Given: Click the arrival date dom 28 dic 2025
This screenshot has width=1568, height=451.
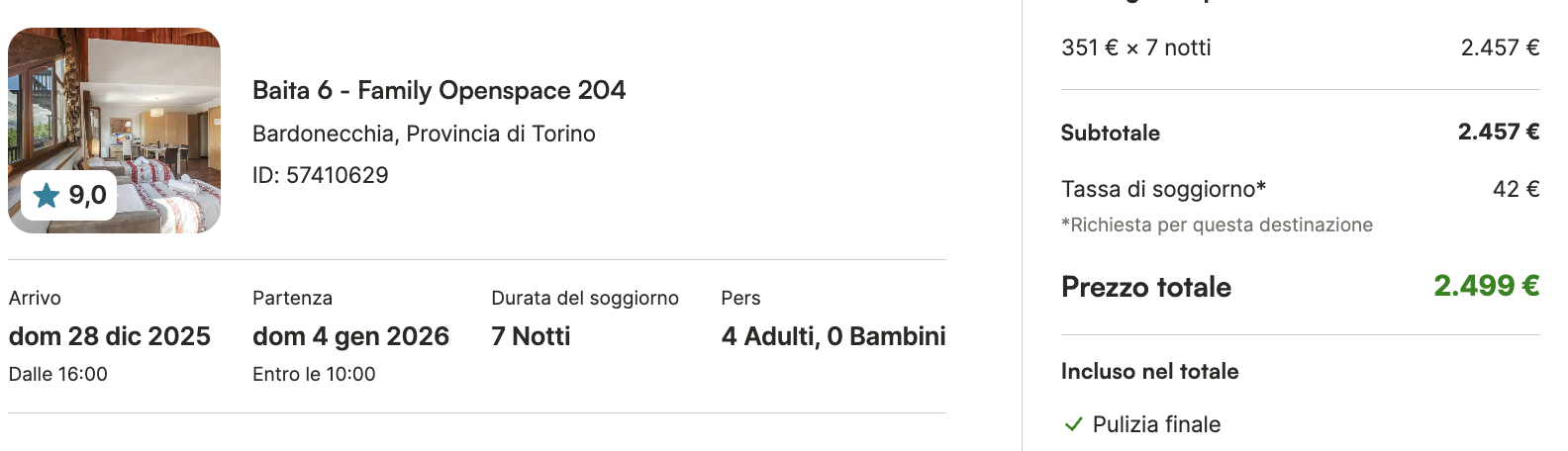Looking at the screenshot, I should 110,336.
